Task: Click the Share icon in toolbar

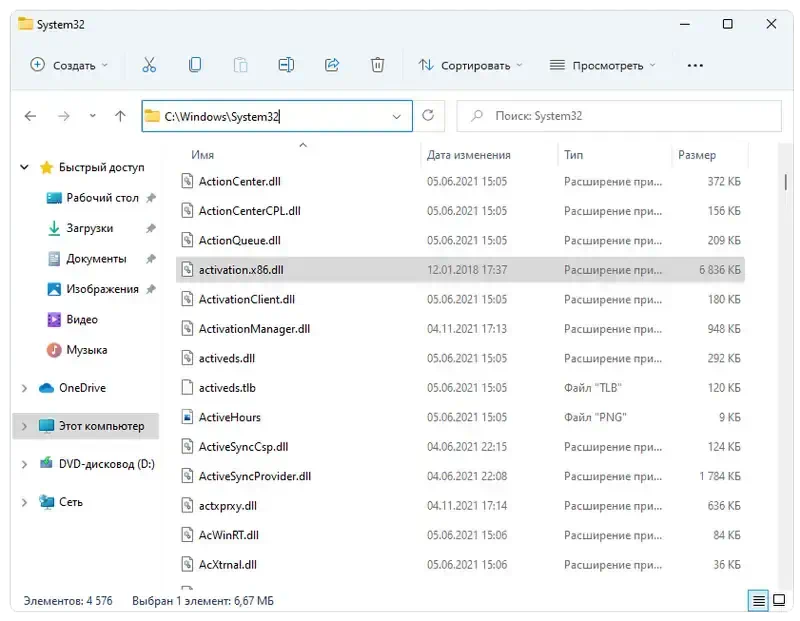Action: pos(332,65)
